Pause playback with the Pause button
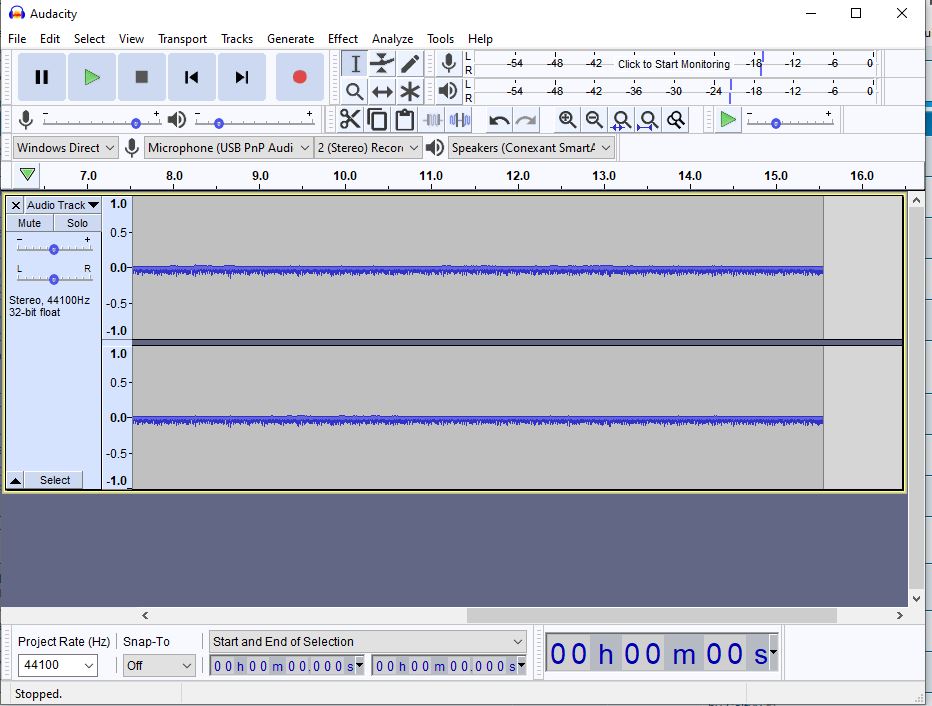The image size is (932, 706). [x=42, y=77]
